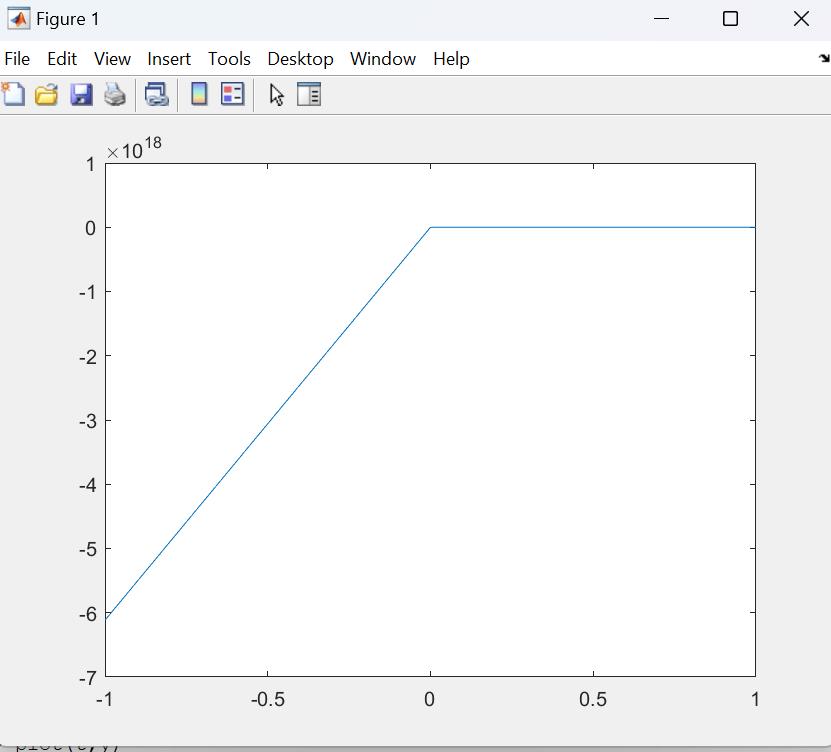
Task: Print the figure using the printer icon
Action: (115, 95)
